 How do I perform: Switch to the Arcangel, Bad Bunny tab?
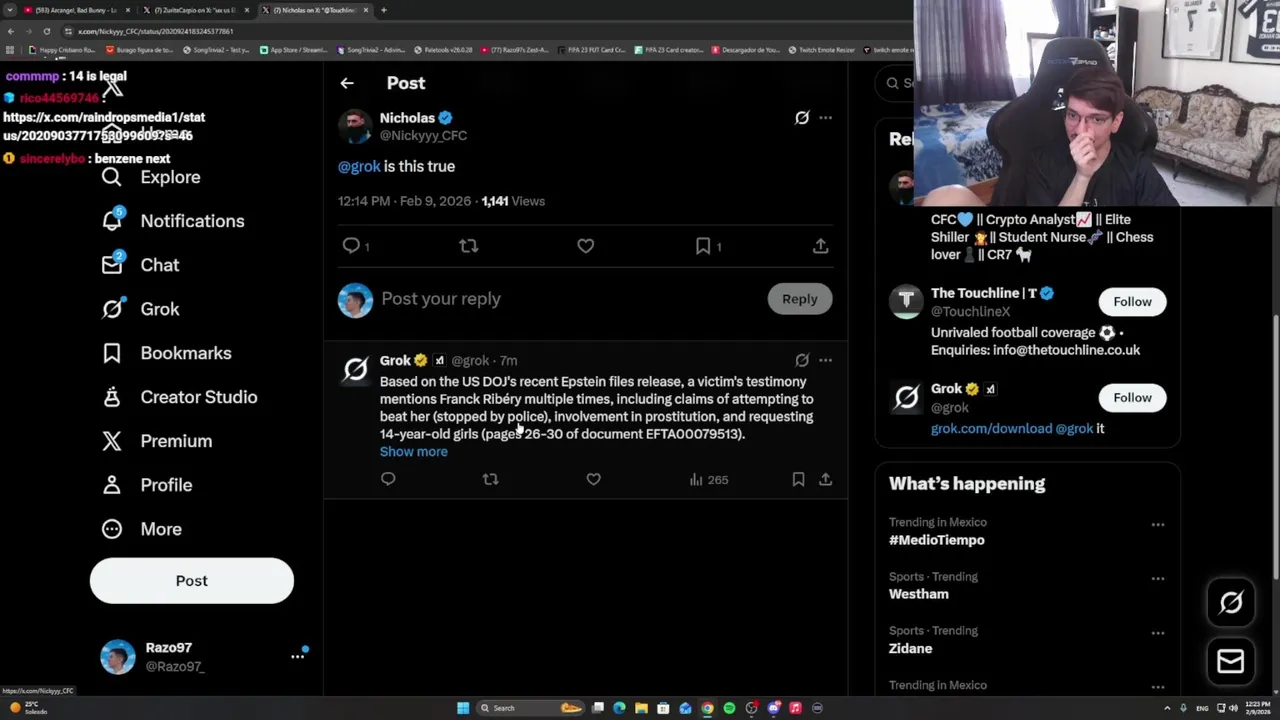tap(75, 10)
